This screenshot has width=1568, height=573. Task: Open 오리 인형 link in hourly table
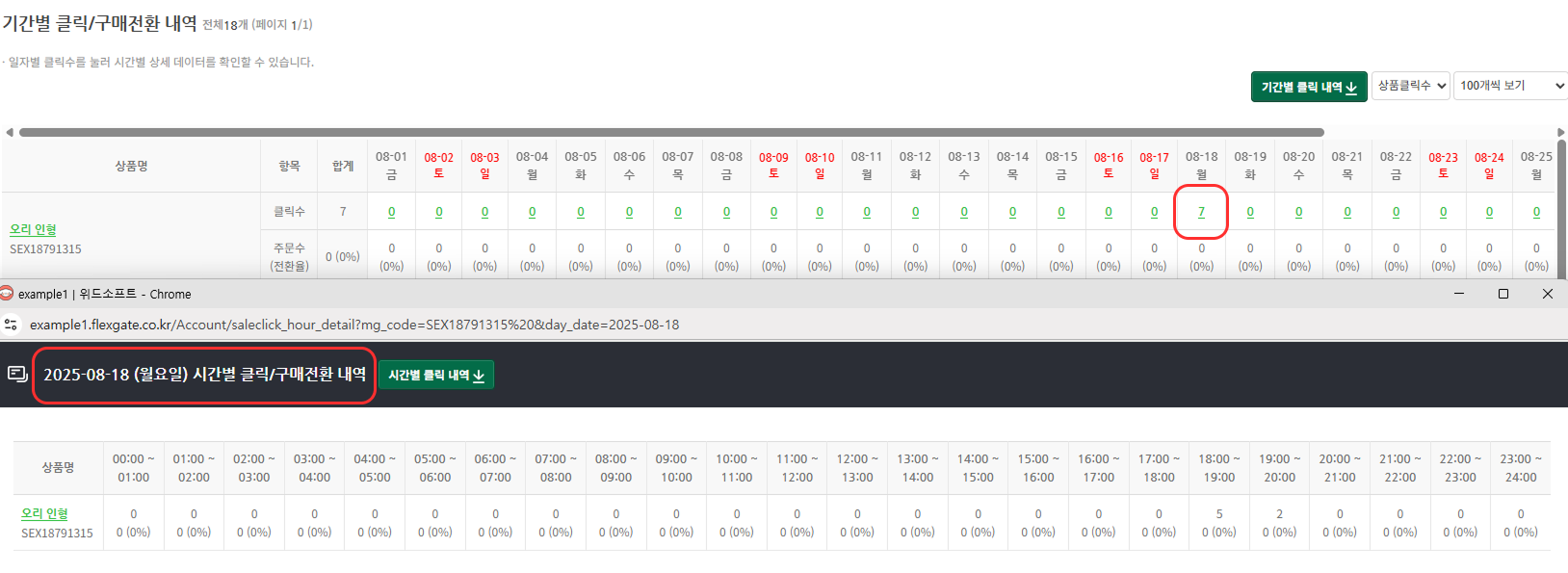click(x=44, y=513)
